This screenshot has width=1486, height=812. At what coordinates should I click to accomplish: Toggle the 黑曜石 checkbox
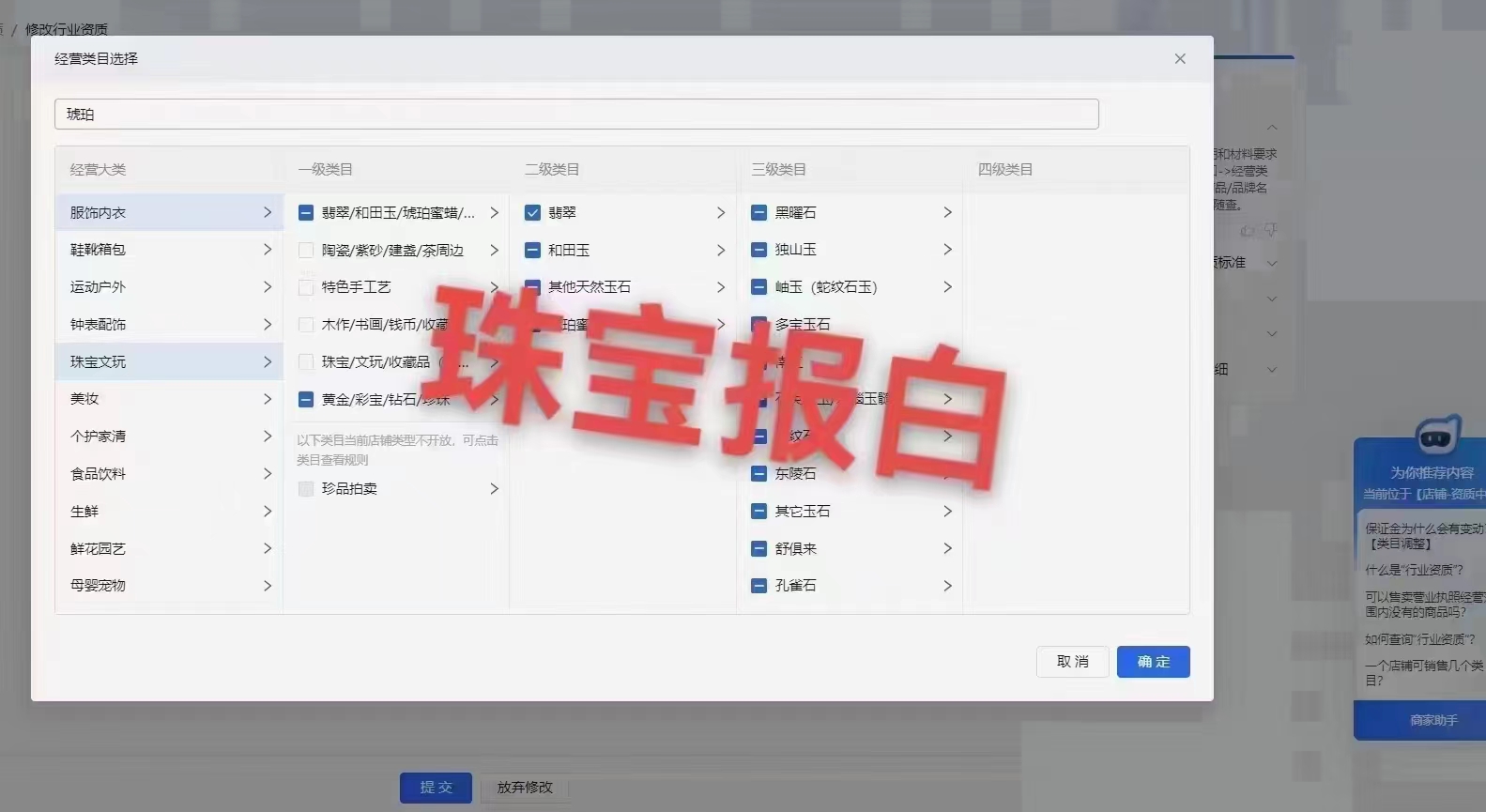point(759,213)
